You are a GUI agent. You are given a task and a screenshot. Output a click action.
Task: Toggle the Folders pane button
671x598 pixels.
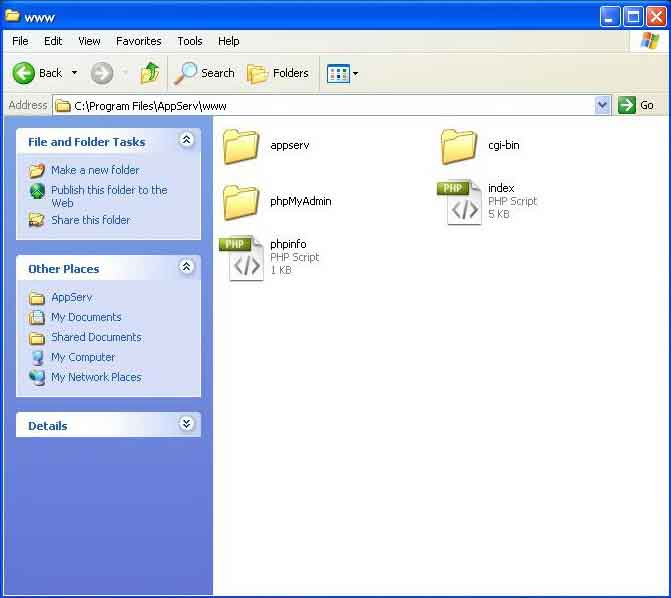tap(278, 73)
